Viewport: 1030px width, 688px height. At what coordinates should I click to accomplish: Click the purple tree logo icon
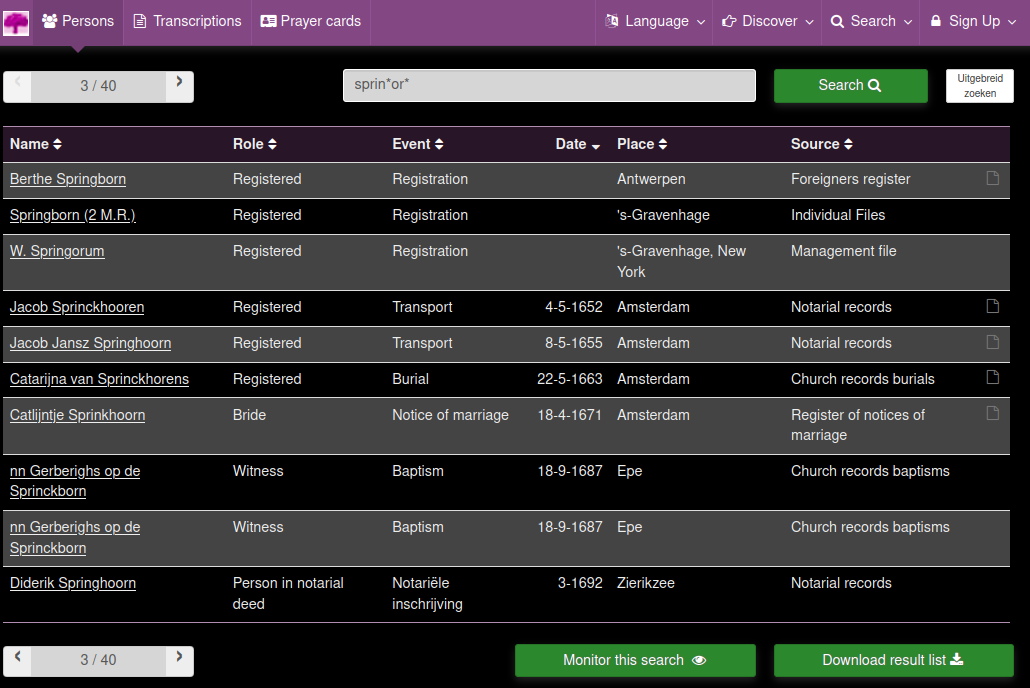(16, 21)
